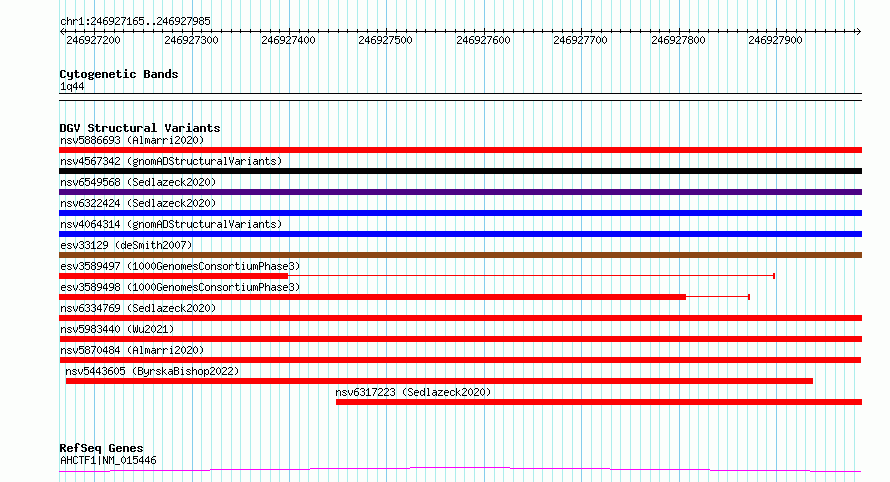Click the RefSeq Genes track title
The width and height of the screenshot is (890, 482).
[x=101, y=449]
